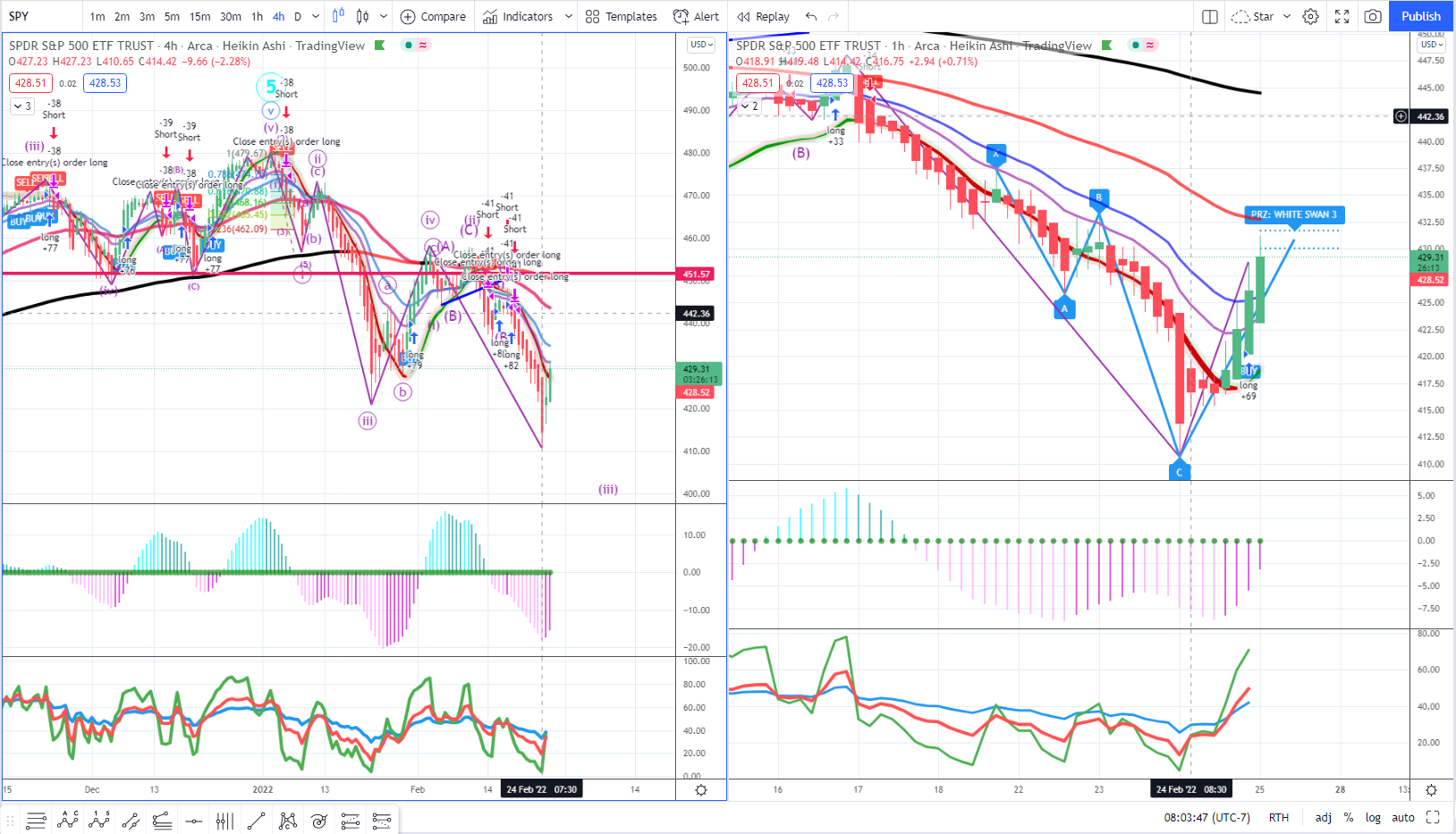Open the candlestick chart style button
Viewport: 1456px width, 834px height.
click(362, 16)
